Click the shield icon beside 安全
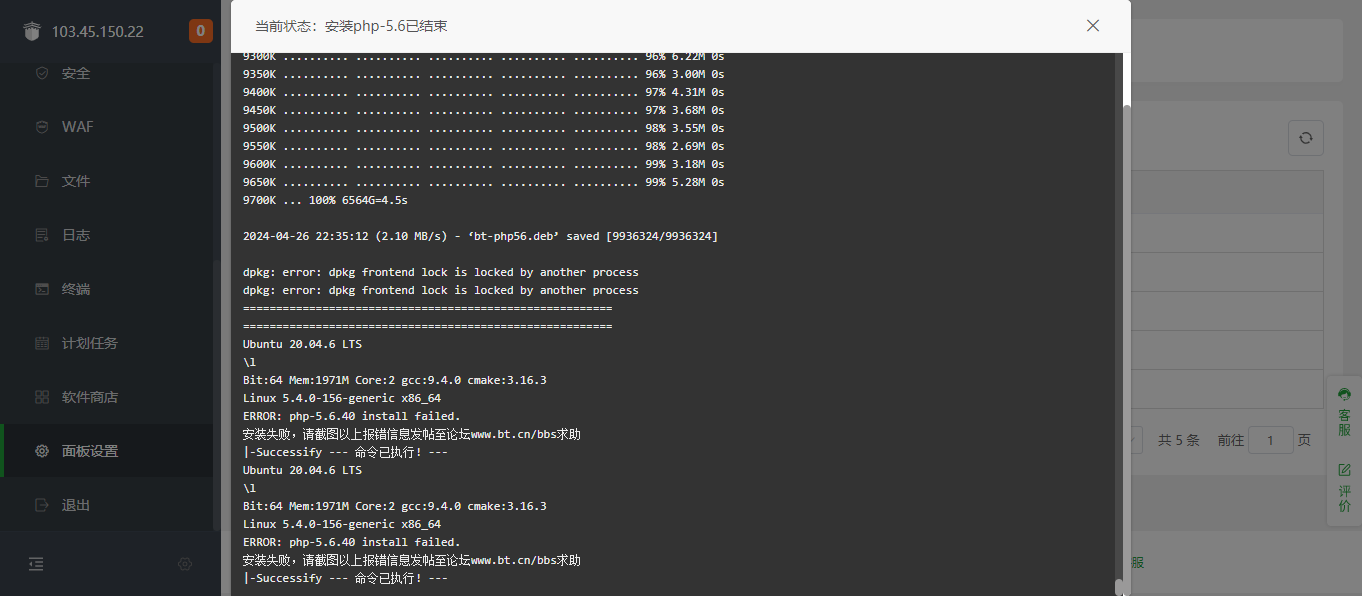 coord(42,73)
